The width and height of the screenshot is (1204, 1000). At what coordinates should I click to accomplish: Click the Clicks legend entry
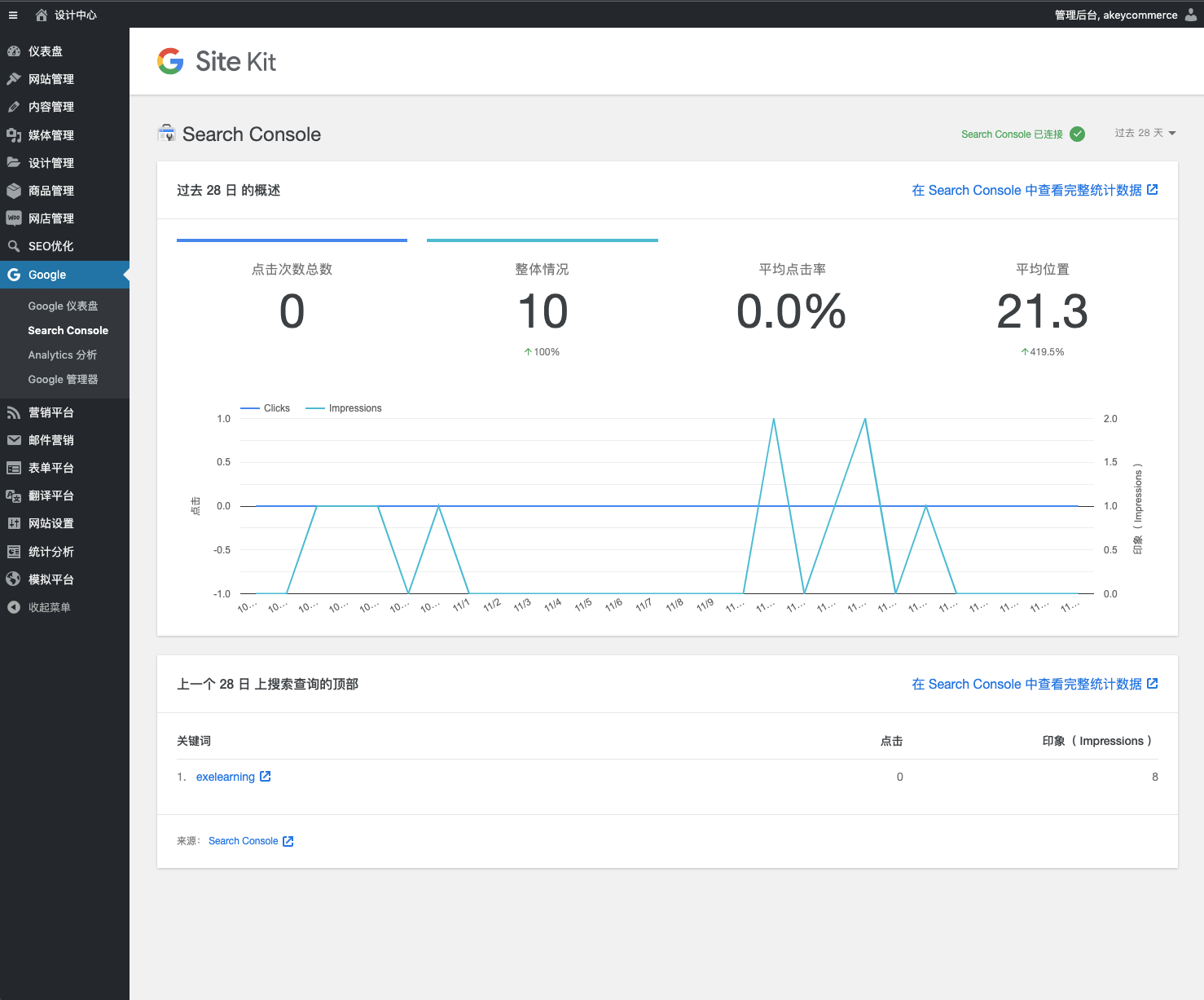point(266,408)
